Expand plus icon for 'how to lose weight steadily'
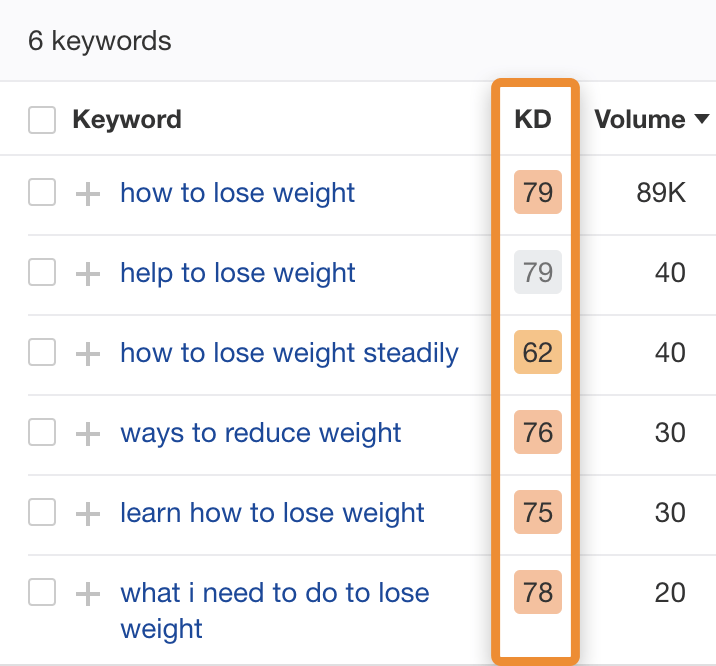The height and width of the screenshot is (666, 716). [89, 353]
